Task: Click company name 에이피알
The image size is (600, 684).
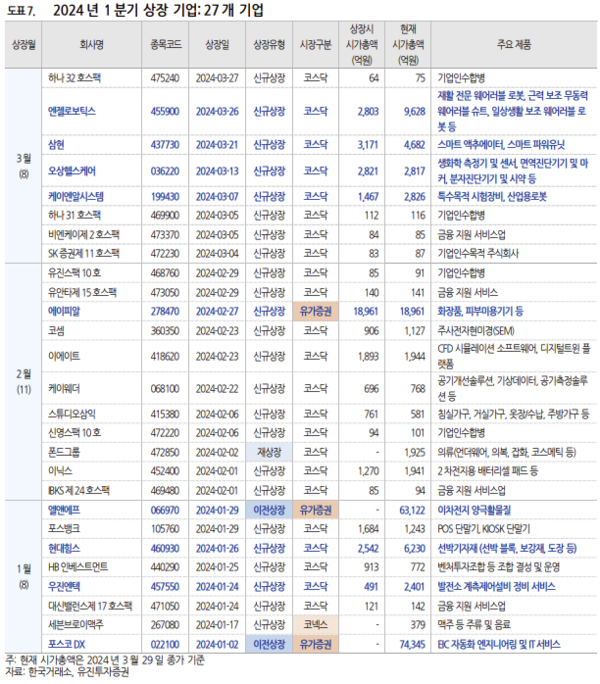Action: pos(64,311)
